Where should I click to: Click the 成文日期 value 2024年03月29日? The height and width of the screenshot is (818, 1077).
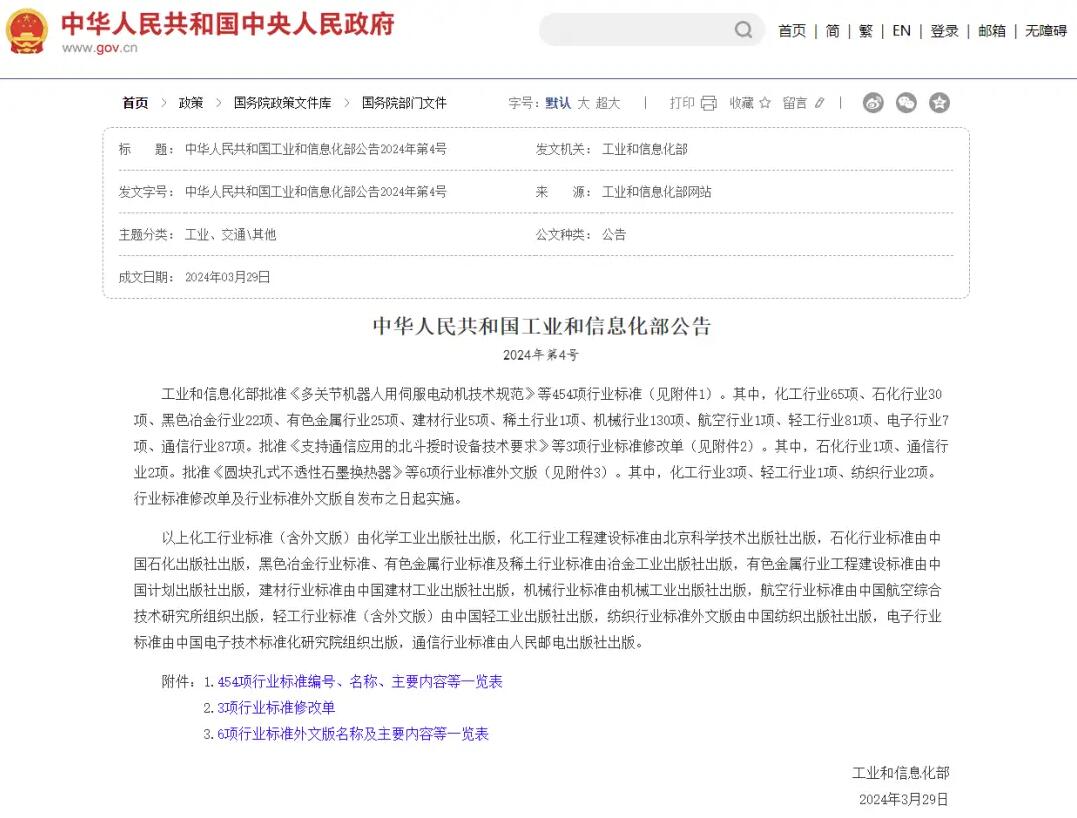point(227,277)
